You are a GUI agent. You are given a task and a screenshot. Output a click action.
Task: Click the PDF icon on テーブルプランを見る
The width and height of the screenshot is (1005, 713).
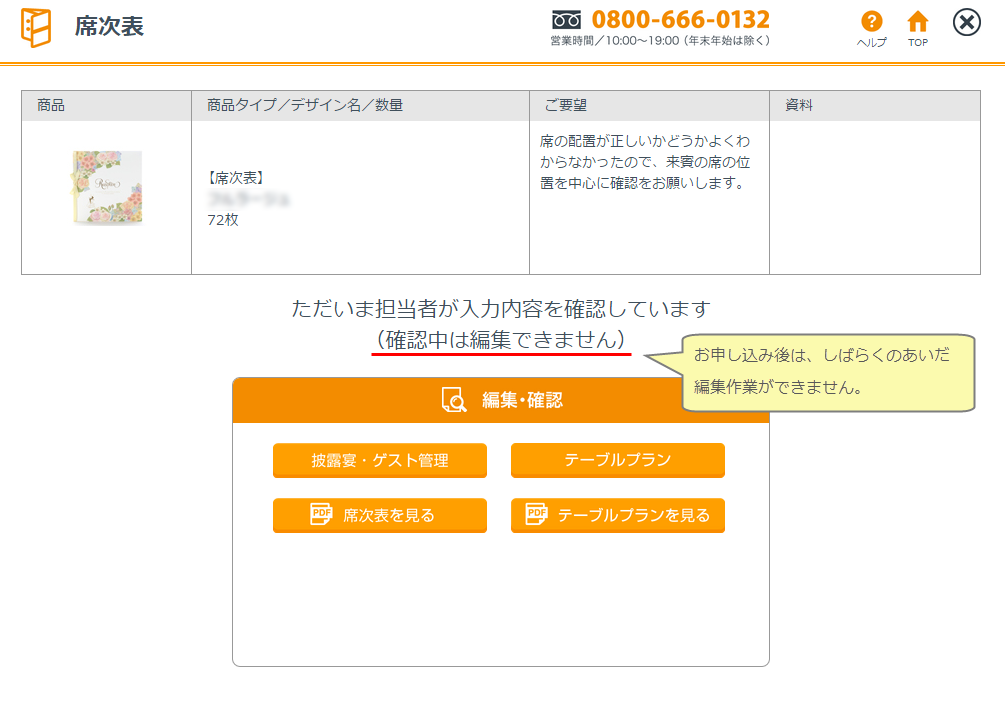coord(537,514)
